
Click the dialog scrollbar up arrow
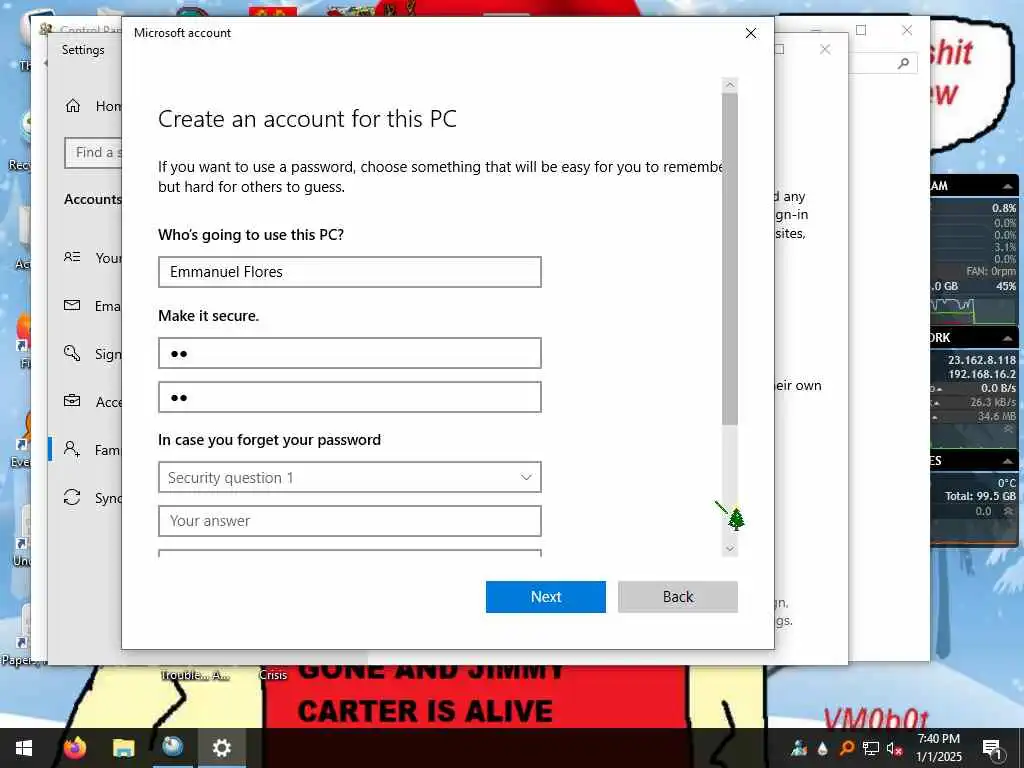pos(730,85)
